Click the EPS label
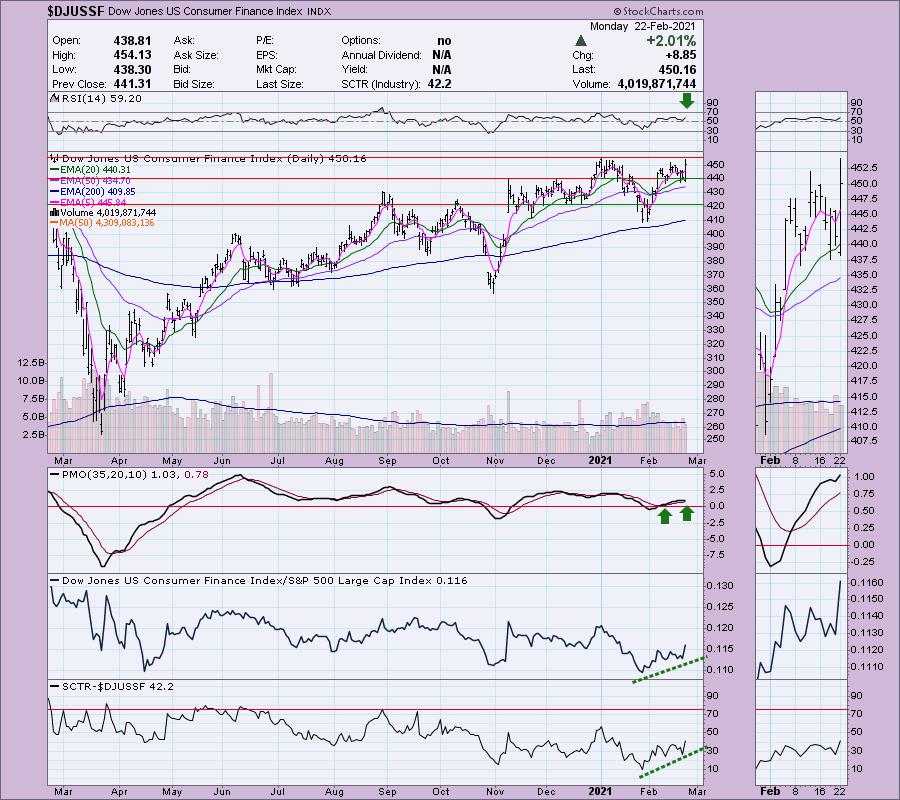The image size is (900, 800). [x=267, y=55]
